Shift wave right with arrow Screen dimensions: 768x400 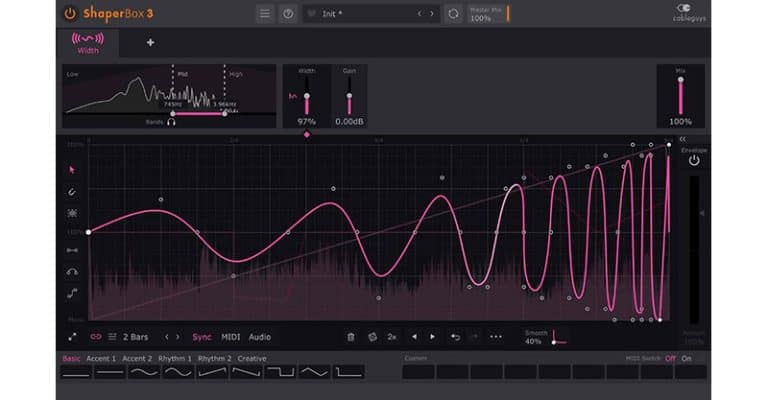[432, 337]
